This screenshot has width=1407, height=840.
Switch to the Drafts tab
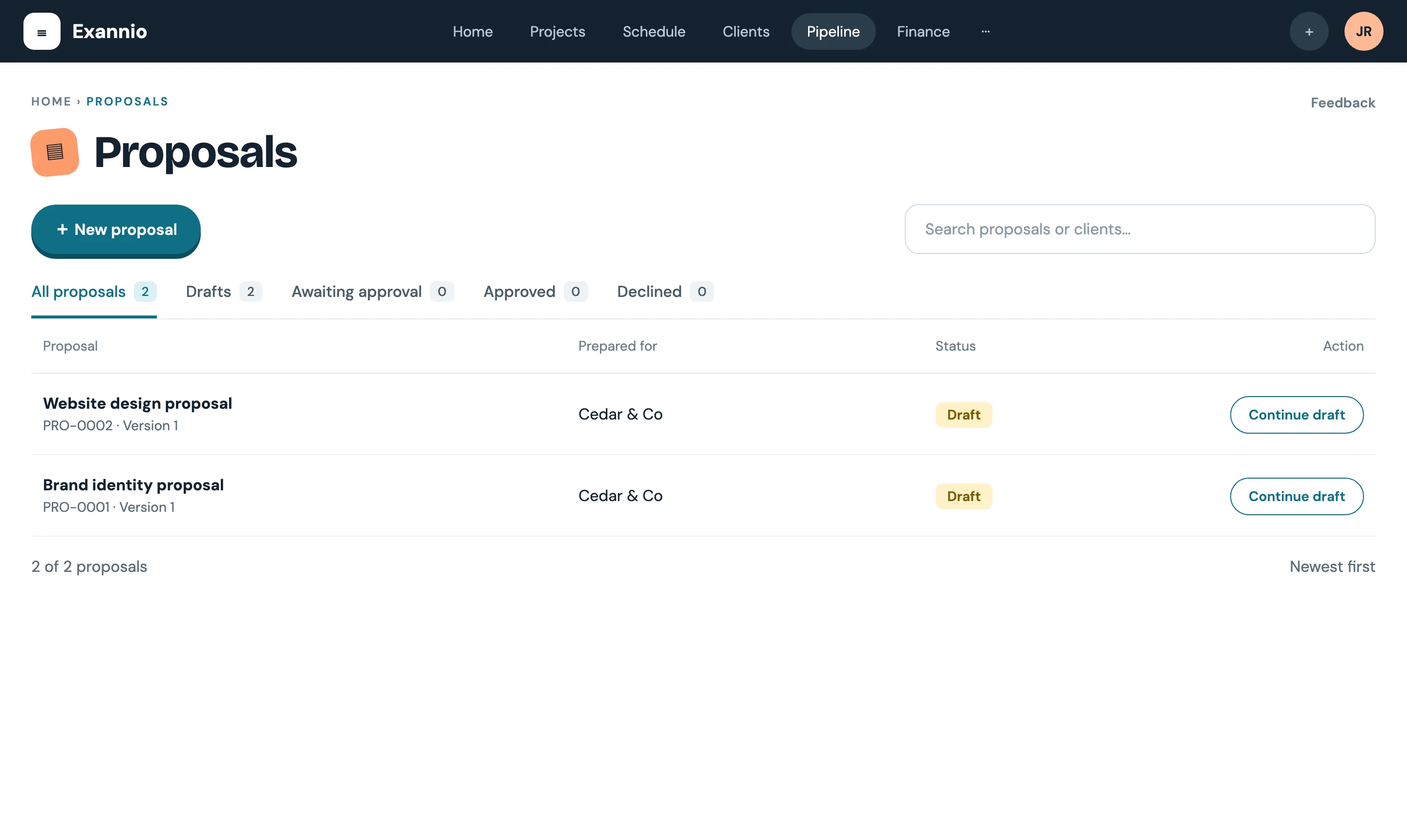[x=224, y=292]
